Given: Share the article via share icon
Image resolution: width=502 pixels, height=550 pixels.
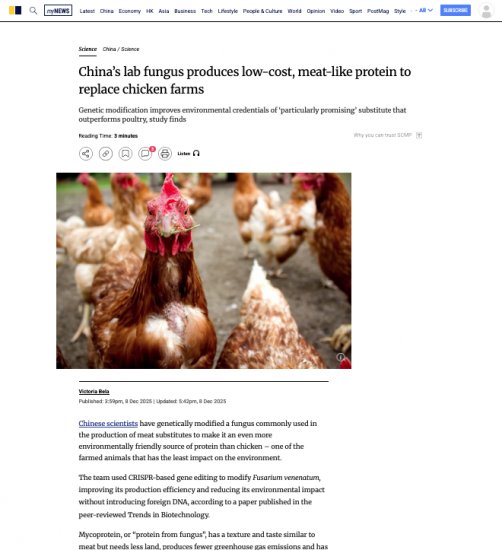Looking at the screenshot, I should click(86, 154).
